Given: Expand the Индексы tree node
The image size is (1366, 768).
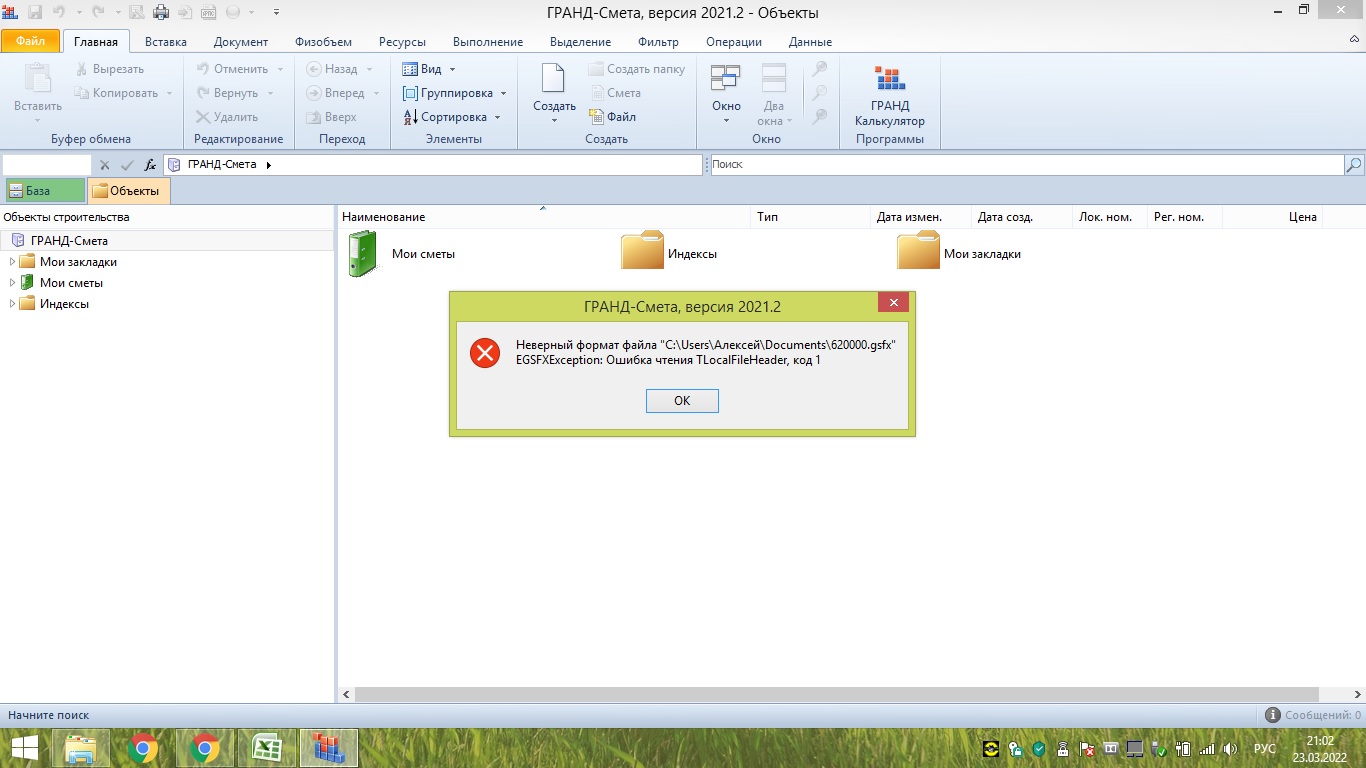Looking at the screenshot, I should pos(12,304).
